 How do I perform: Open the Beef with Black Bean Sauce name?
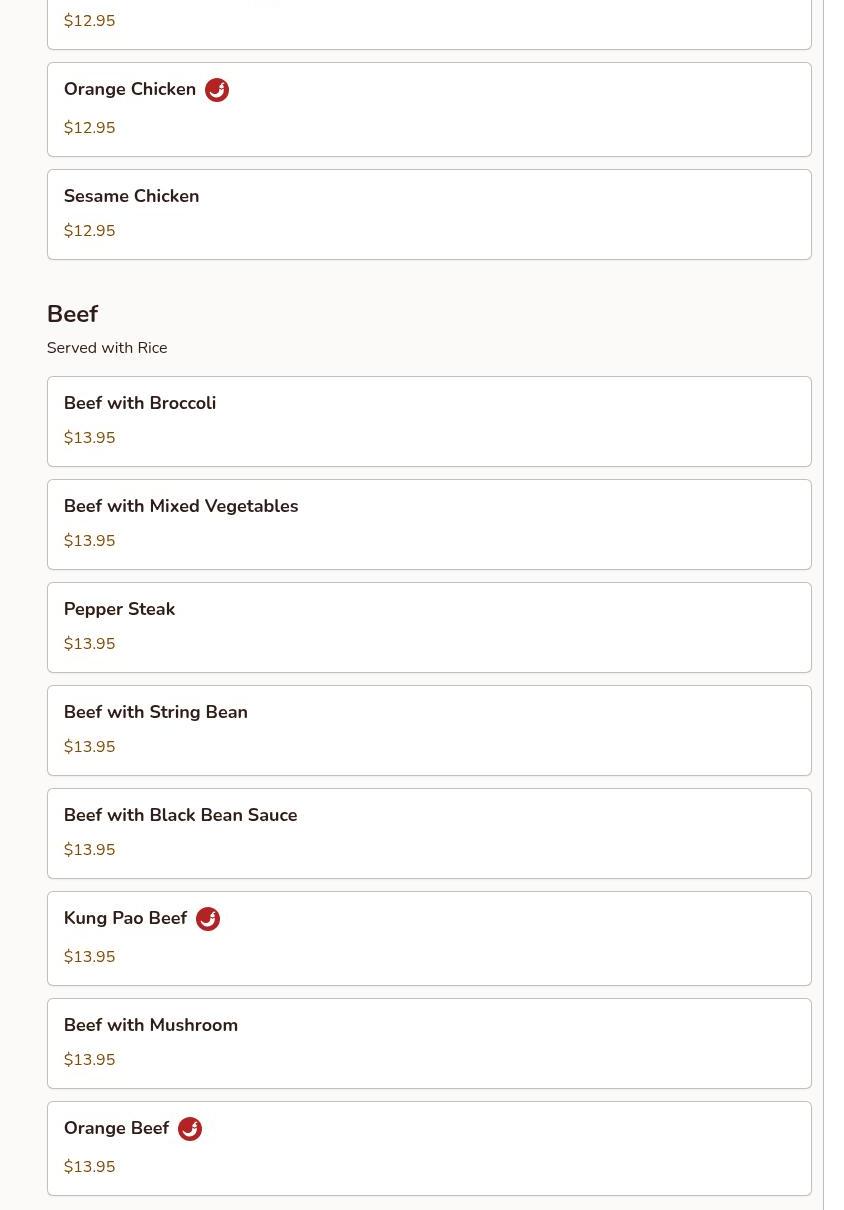(x=180, y=815)
